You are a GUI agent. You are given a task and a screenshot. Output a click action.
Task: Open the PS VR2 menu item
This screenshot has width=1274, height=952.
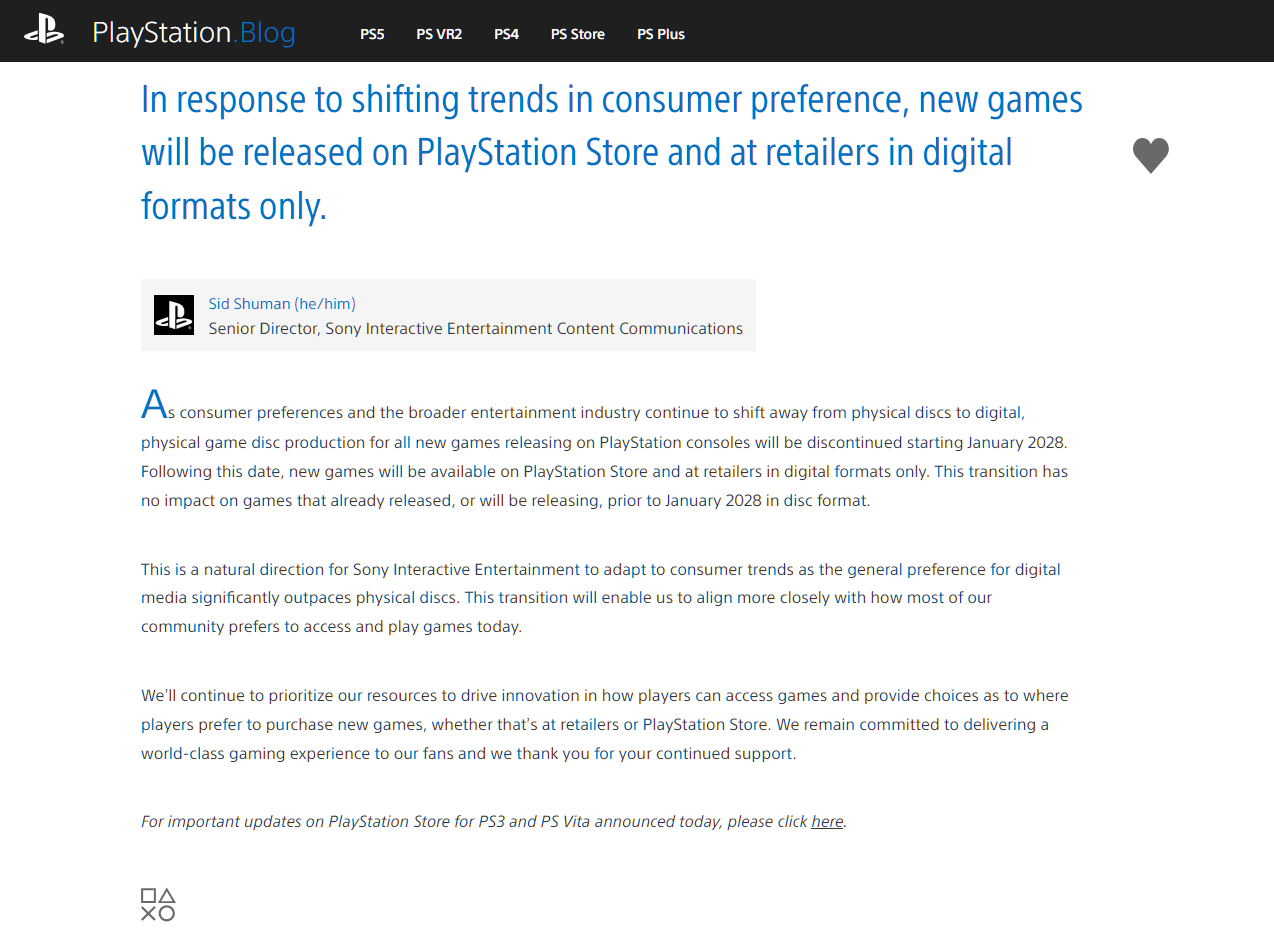pos(439,34)
